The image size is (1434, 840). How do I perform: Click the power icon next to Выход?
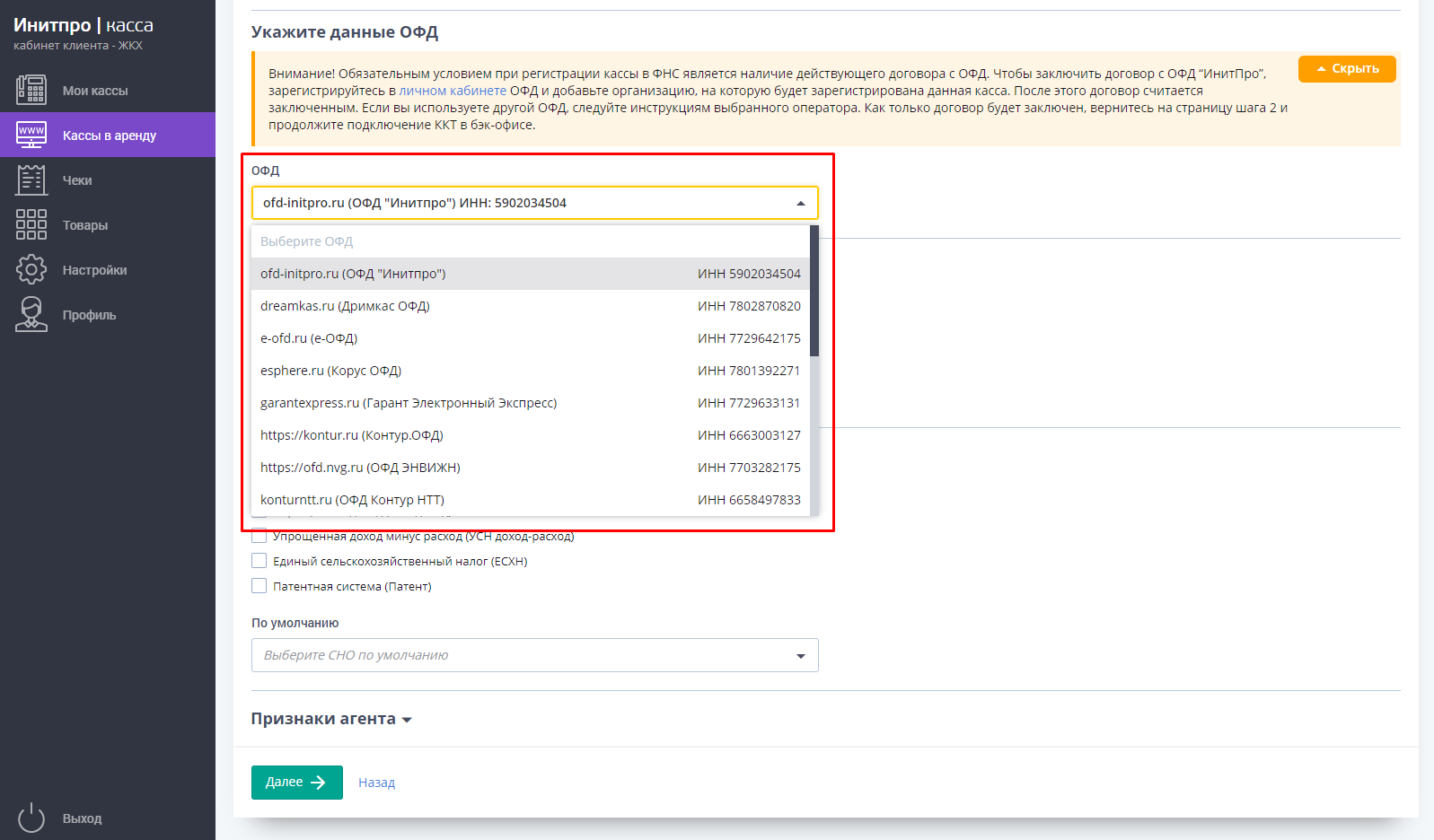click(31, 818)
